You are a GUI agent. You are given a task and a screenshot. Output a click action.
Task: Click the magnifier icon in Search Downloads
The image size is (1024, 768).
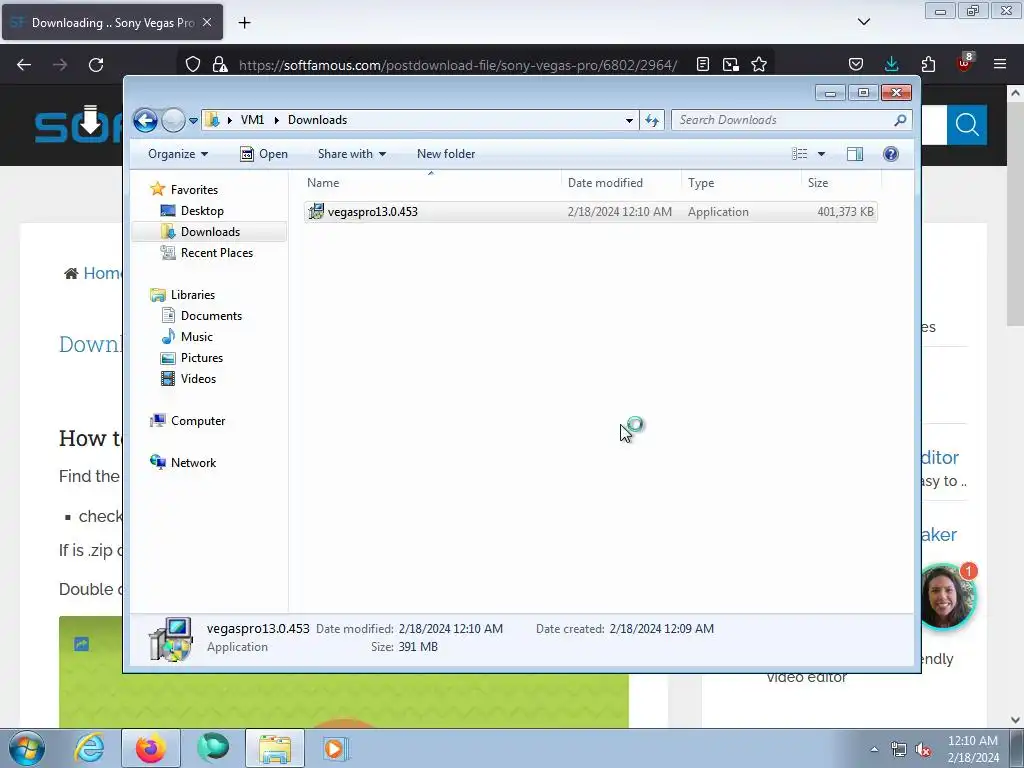pyautogui.click(x=900, y=120)
